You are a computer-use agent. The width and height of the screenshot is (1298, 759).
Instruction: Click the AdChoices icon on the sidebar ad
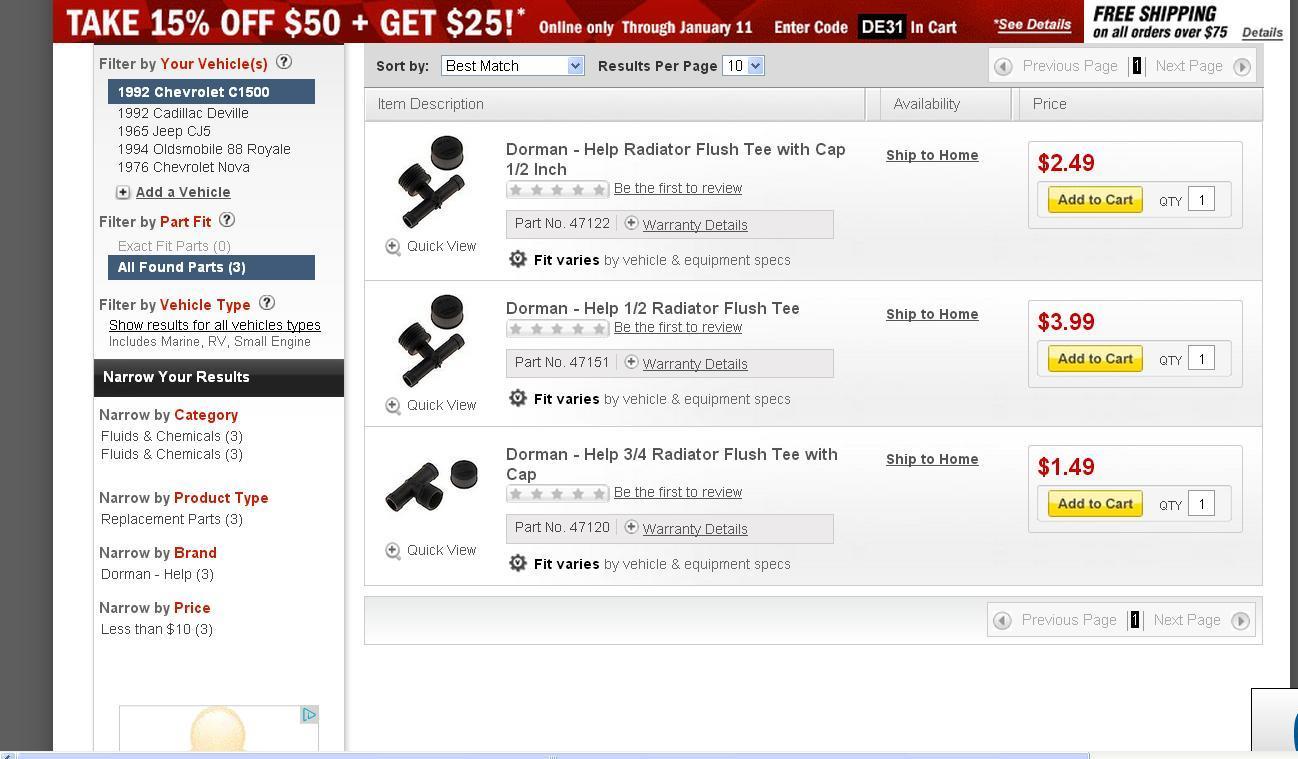[x=309, y=714]
